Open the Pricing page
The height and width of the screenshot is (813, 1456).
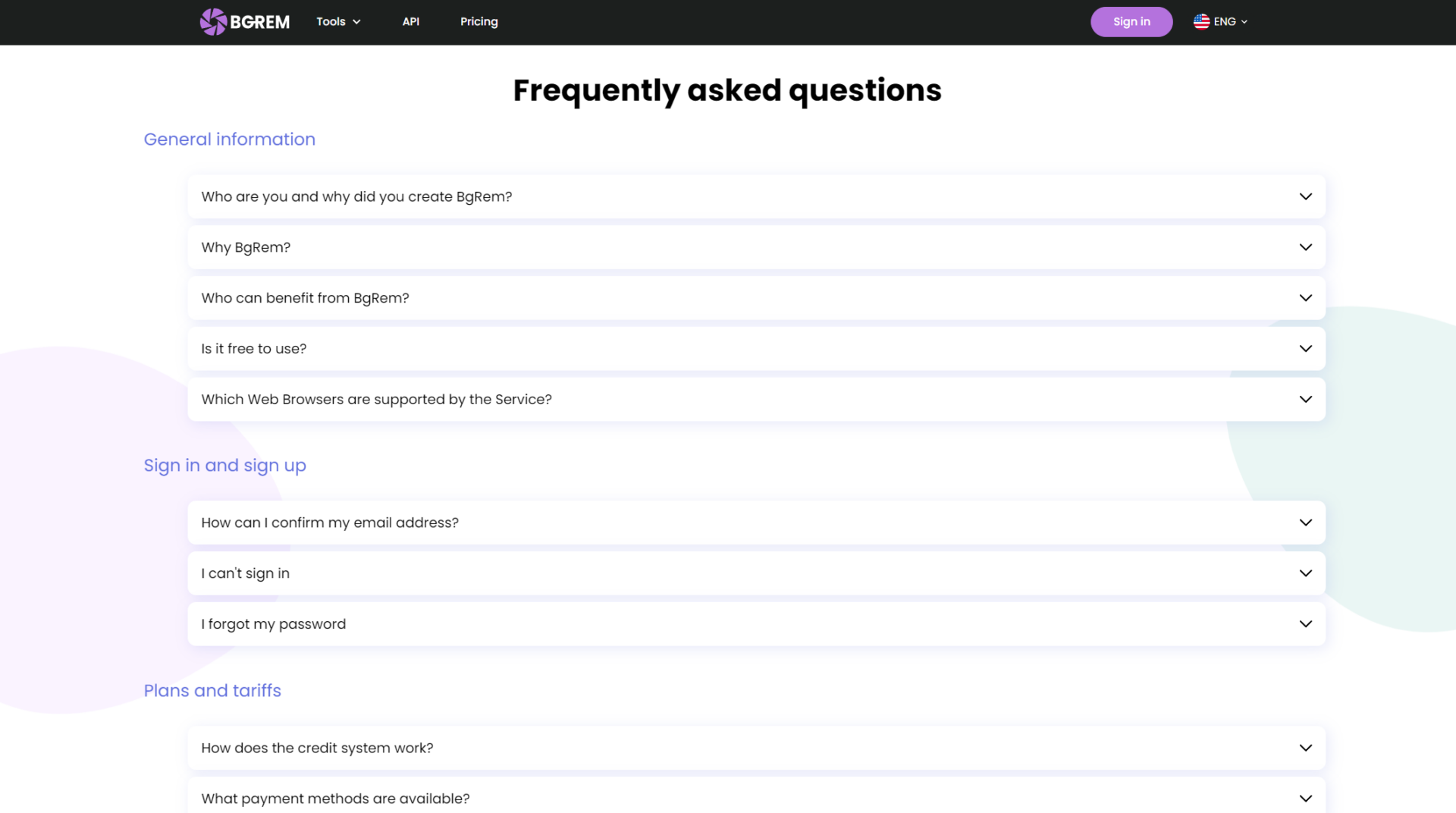tap(479, 22)
